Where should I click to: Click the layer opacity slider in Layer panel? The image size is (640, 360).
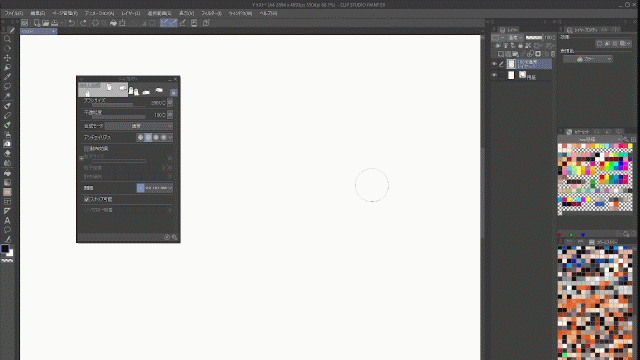(534, 38)
